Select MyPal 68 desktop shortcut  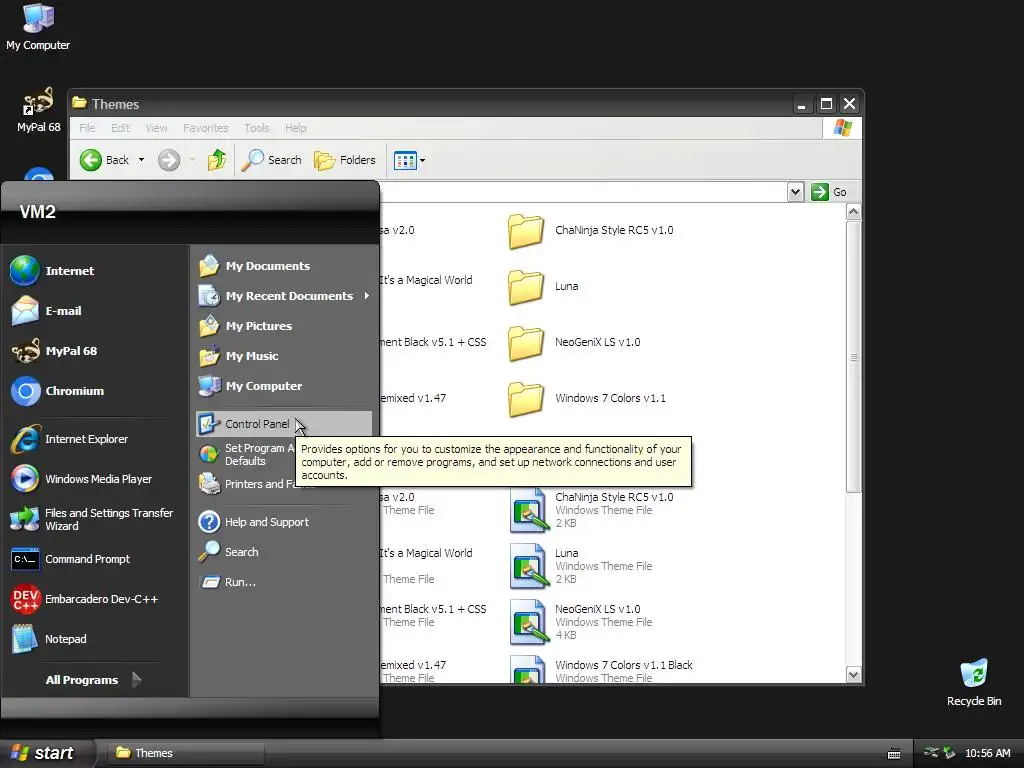[x=38, y=110]
